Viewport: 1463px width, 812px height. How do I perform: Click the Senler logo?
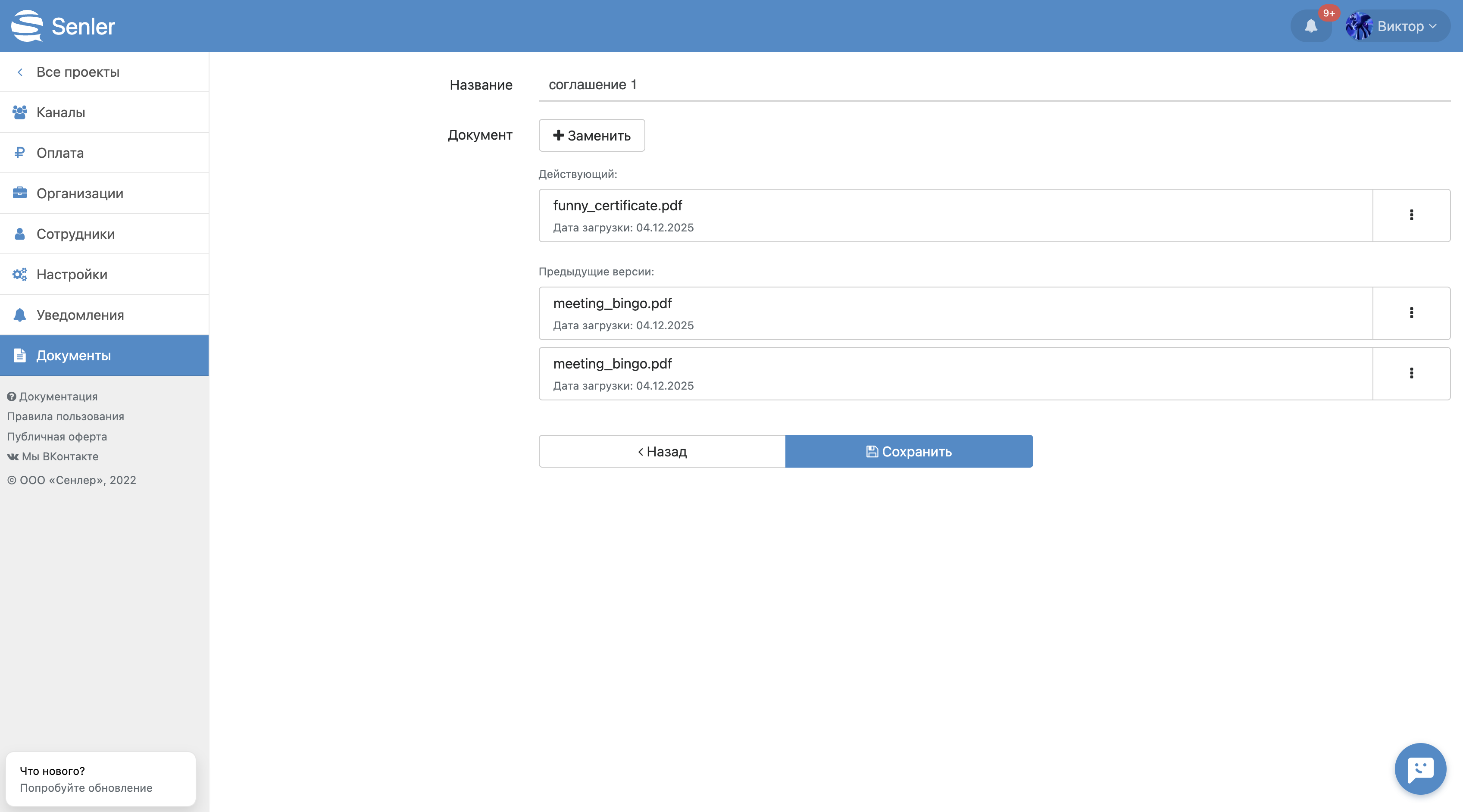(63, 26)
